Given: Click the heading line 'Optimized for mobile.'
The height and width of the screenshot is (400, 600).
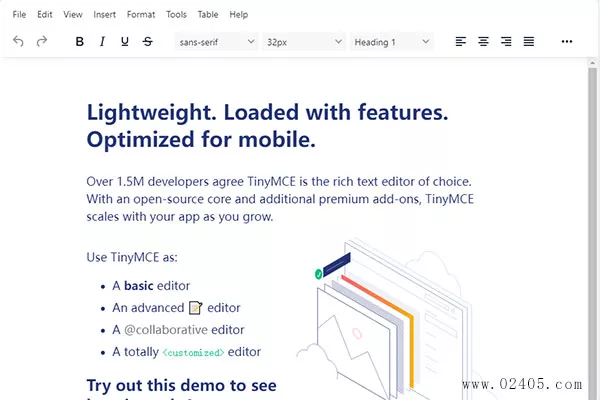Looking at the screenshot, I should click(201, 139).
